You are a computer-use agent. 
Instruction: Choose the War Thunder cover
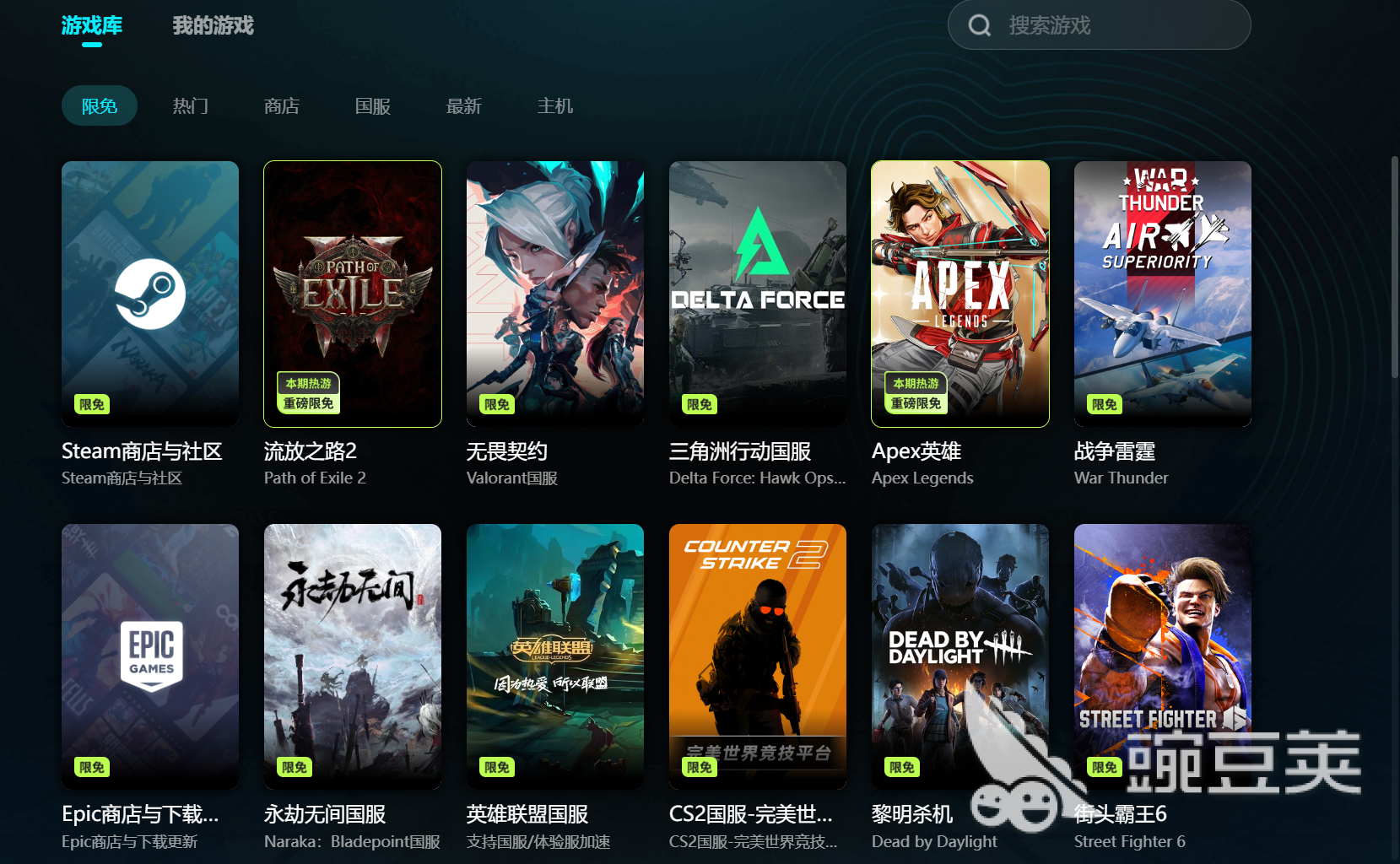pyautogui.click(x=1163, y=294)
